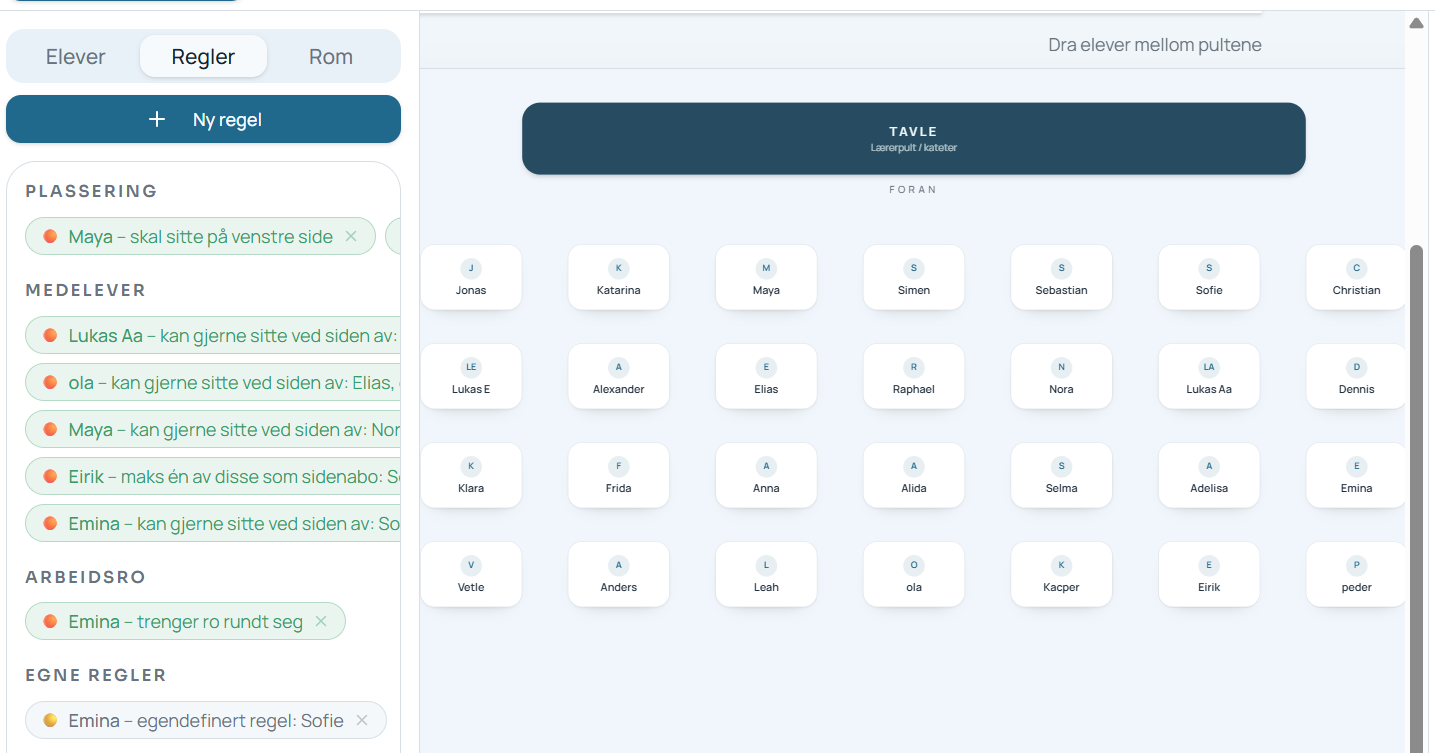Click the ARBEIDSRO section heading
The width and height of the screenshot is (1435, 753).
(86, 577)
